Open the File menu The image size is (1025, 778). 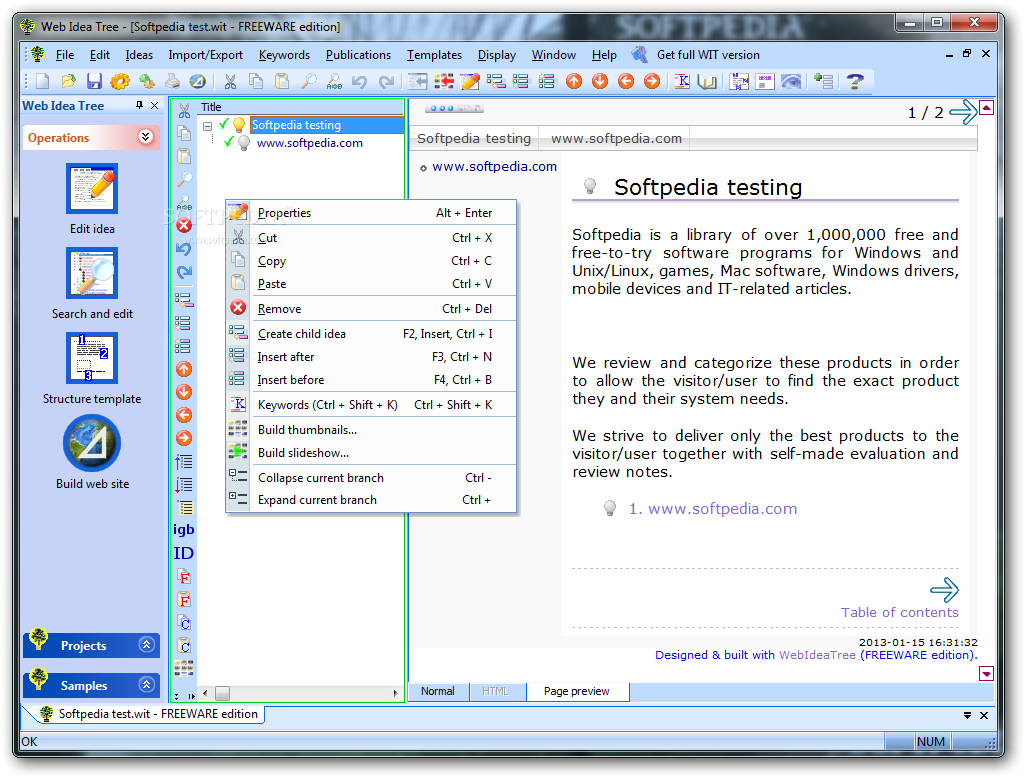65,55
